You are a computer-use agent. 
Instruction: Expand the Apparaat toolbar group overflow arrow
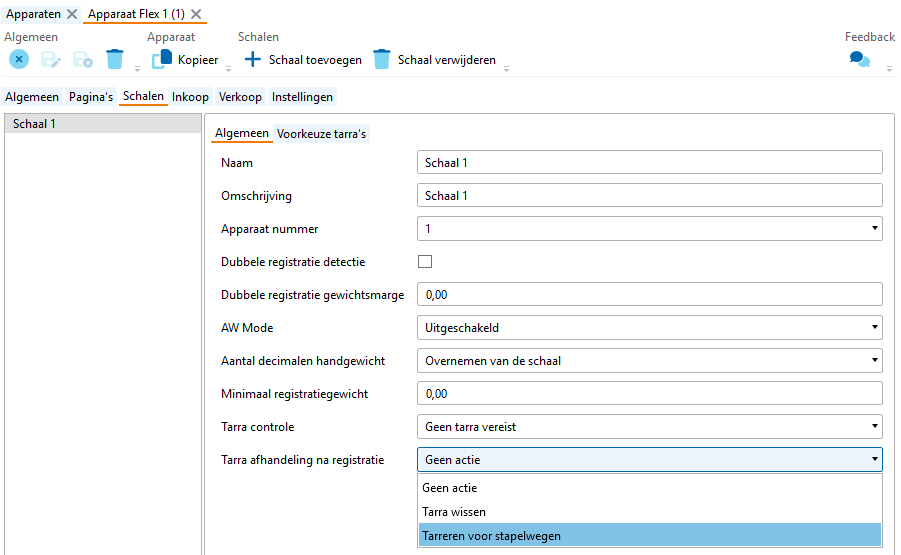coord(228,69)
